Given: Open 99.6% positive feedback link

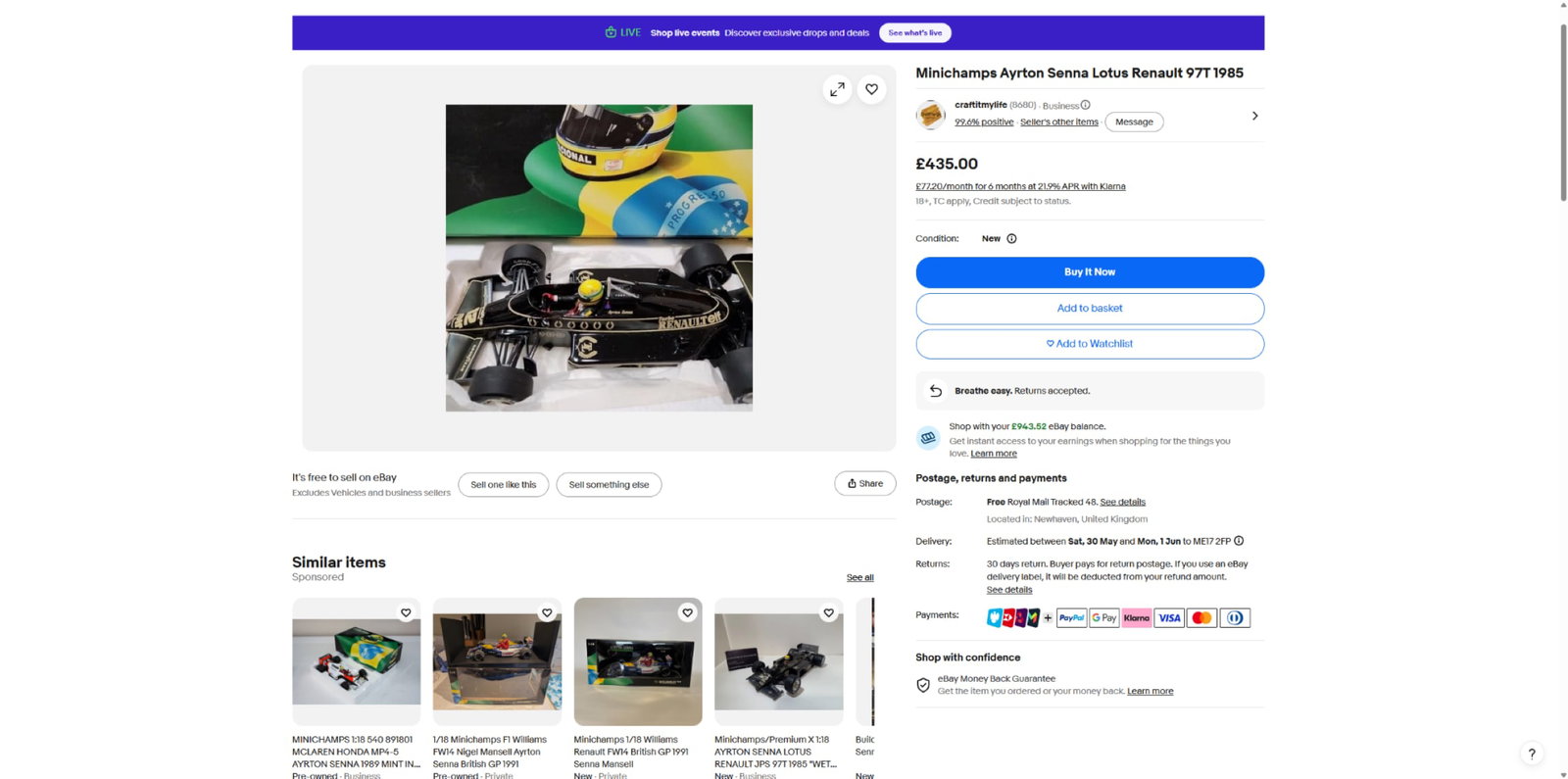Looking at the screenshot, I should [984, 122].
